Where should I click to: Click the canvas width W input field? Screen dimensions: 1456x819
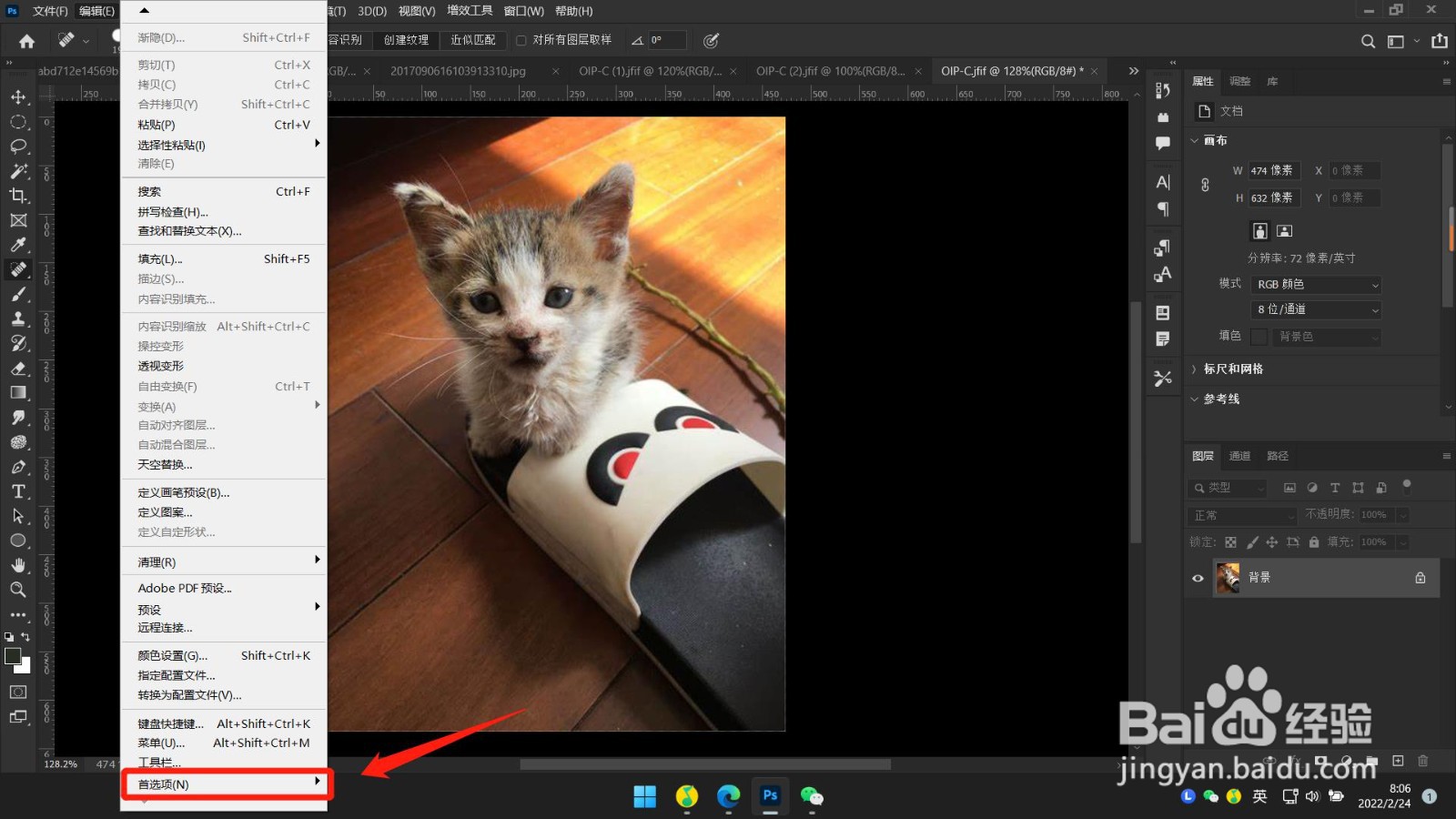pos(1274,171)
